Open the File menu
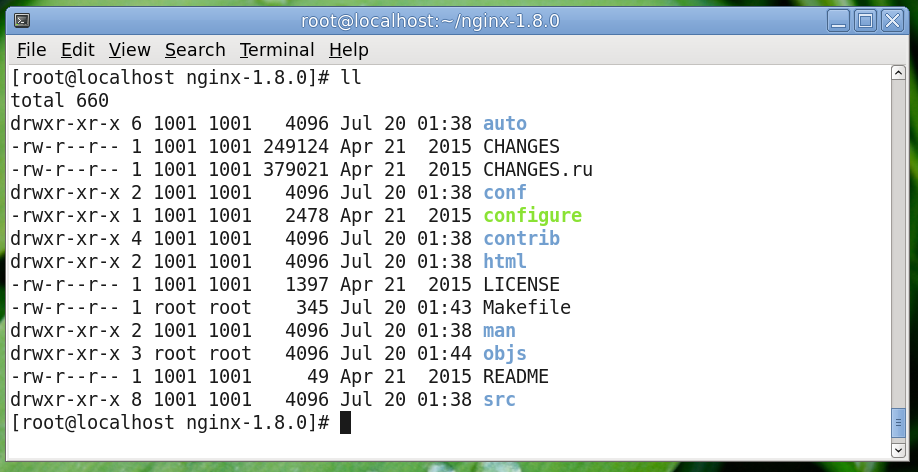Image resolution: width=918 pixels, height=472 pixels. (31, 50)
